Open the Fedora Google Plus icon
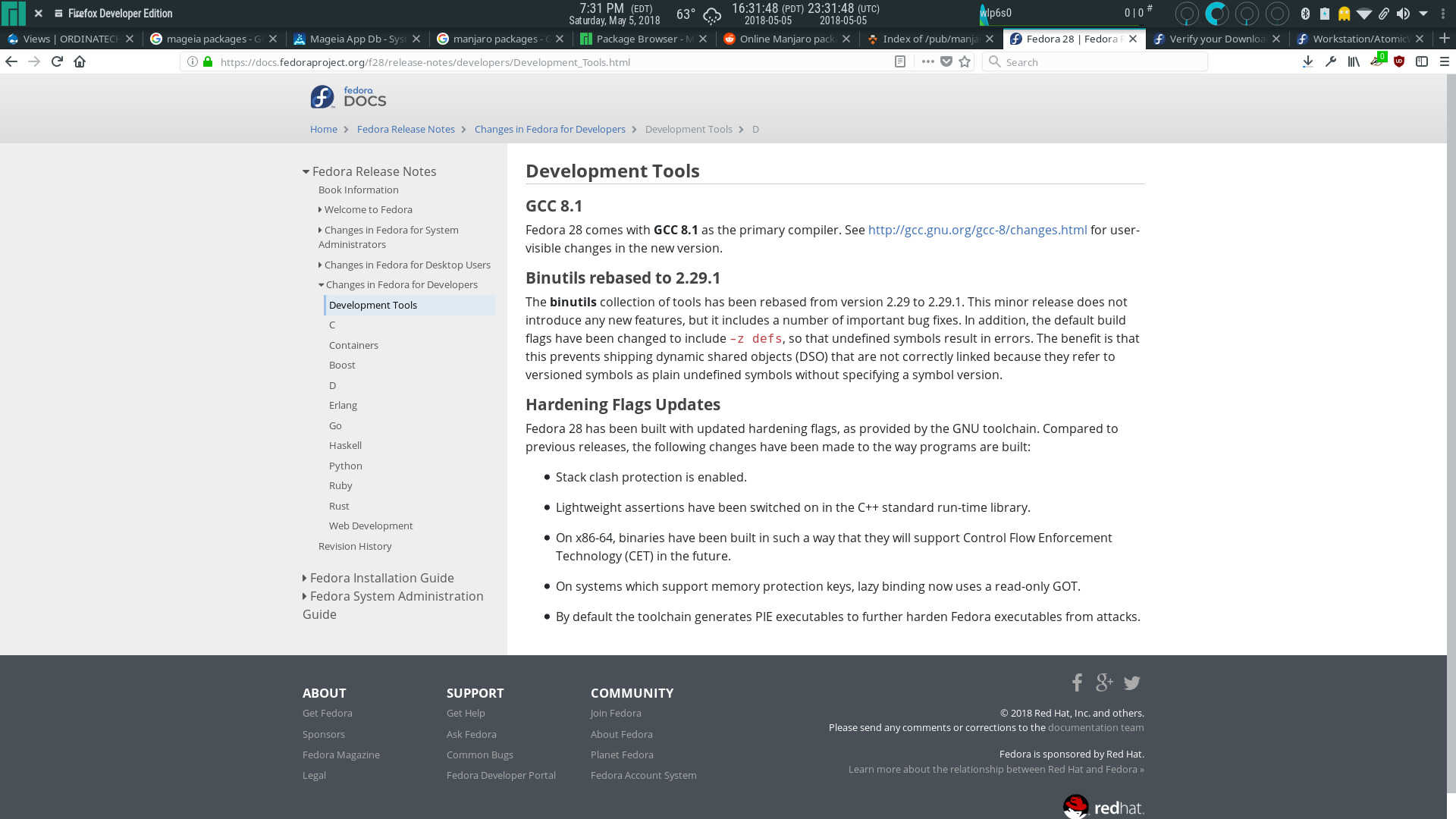Screen dimensions: 1456x819 click(x=1104, y=682)
